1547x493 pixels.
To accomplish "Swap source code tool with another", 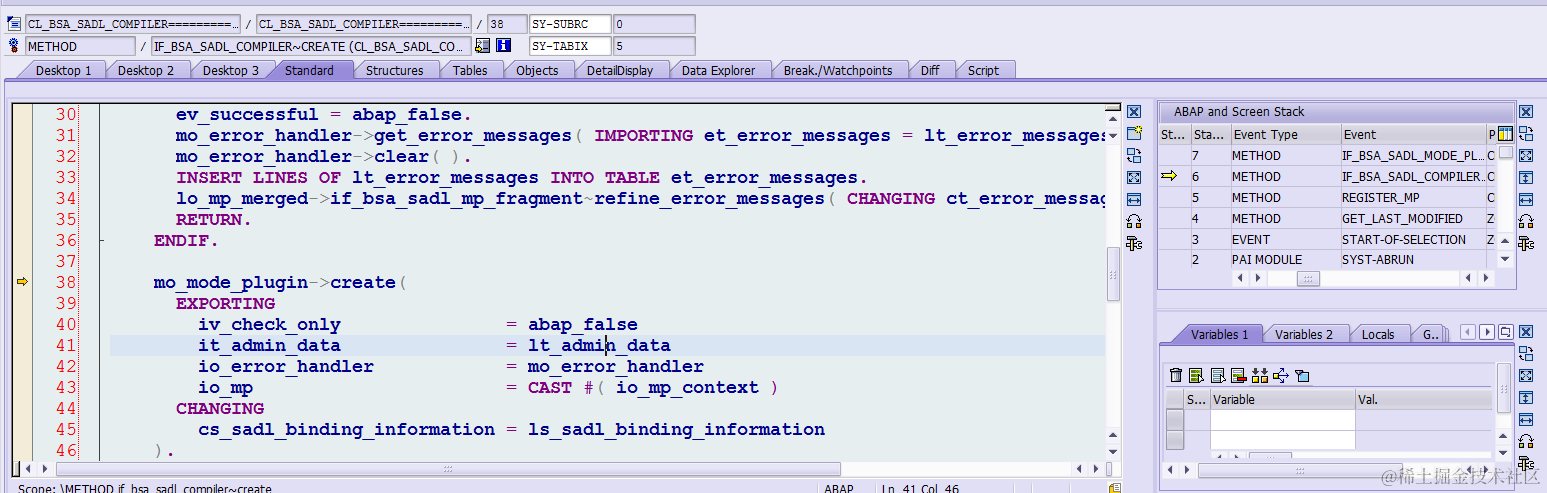I will tap(1134, 156).
